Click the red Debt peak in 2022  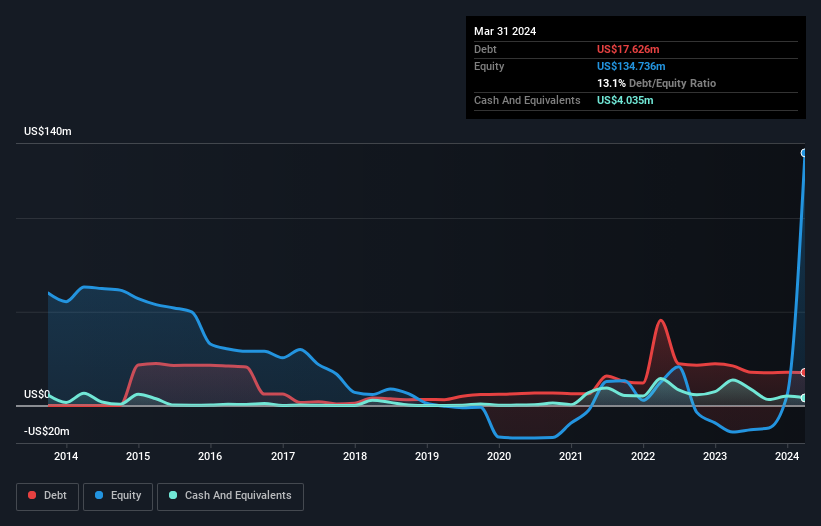coord(660,320)
